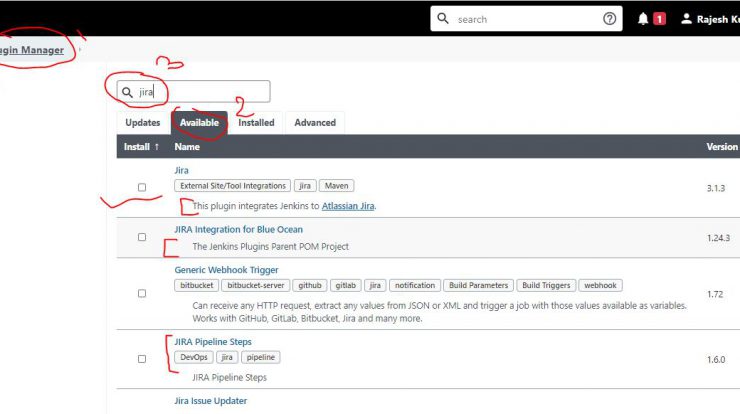Open Generic Webhook Trigger plugin link
Viewport: 740px width, 414px height.
click(x=226, y=270)
